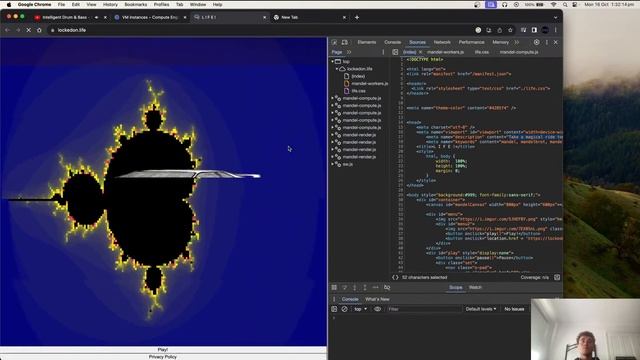Viewport: 640px width, 360px height.
Task: Click the Chrome back navigation arrow
Action: (8, 30)
